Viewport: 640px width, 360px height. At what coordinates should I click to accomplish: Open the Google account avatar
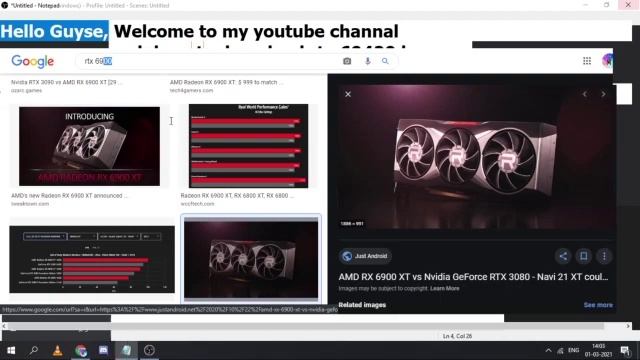(608, 61)
